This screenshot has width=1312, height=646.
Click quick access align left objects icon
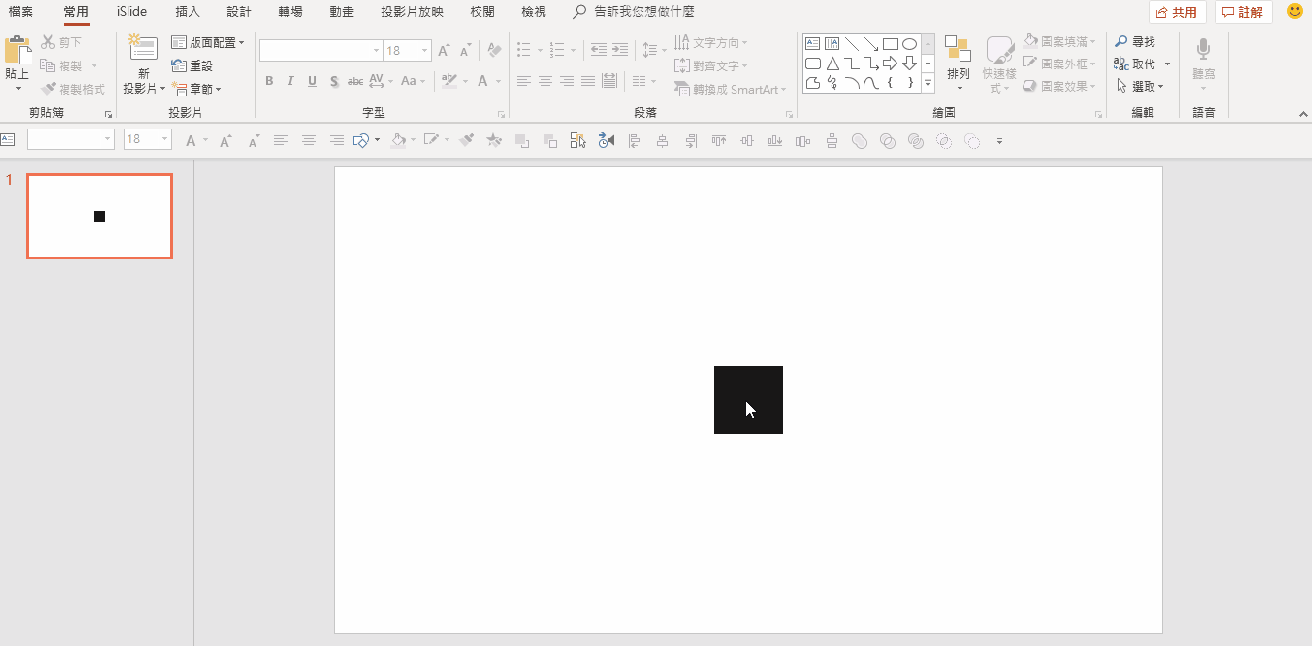(634, 141)
